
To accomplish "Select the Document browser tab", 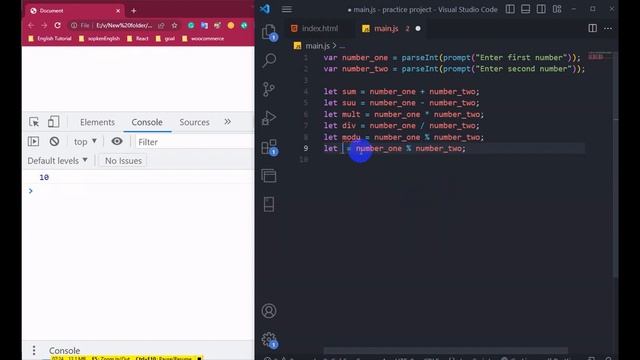I will [x=73, y=11].
